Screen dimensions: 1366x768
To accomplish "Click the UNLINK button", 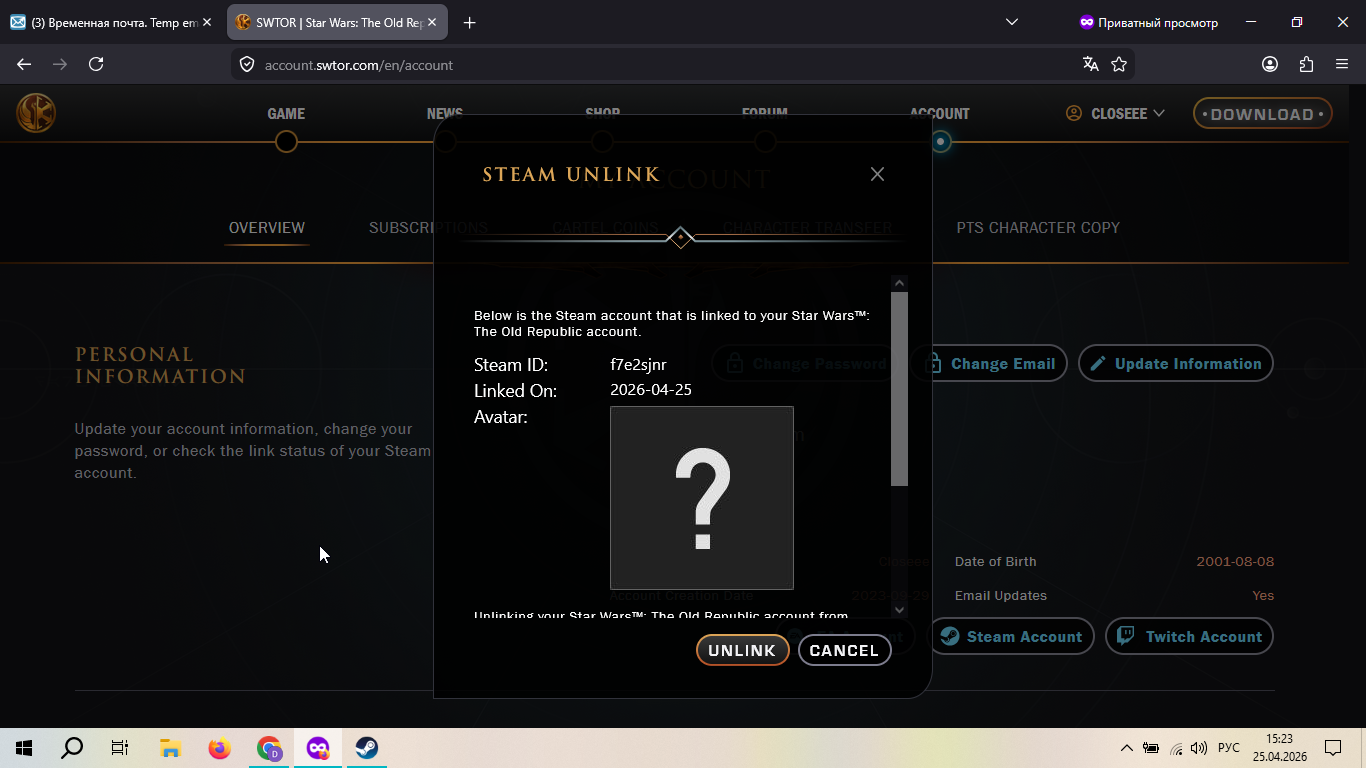I will coord(742,650).
